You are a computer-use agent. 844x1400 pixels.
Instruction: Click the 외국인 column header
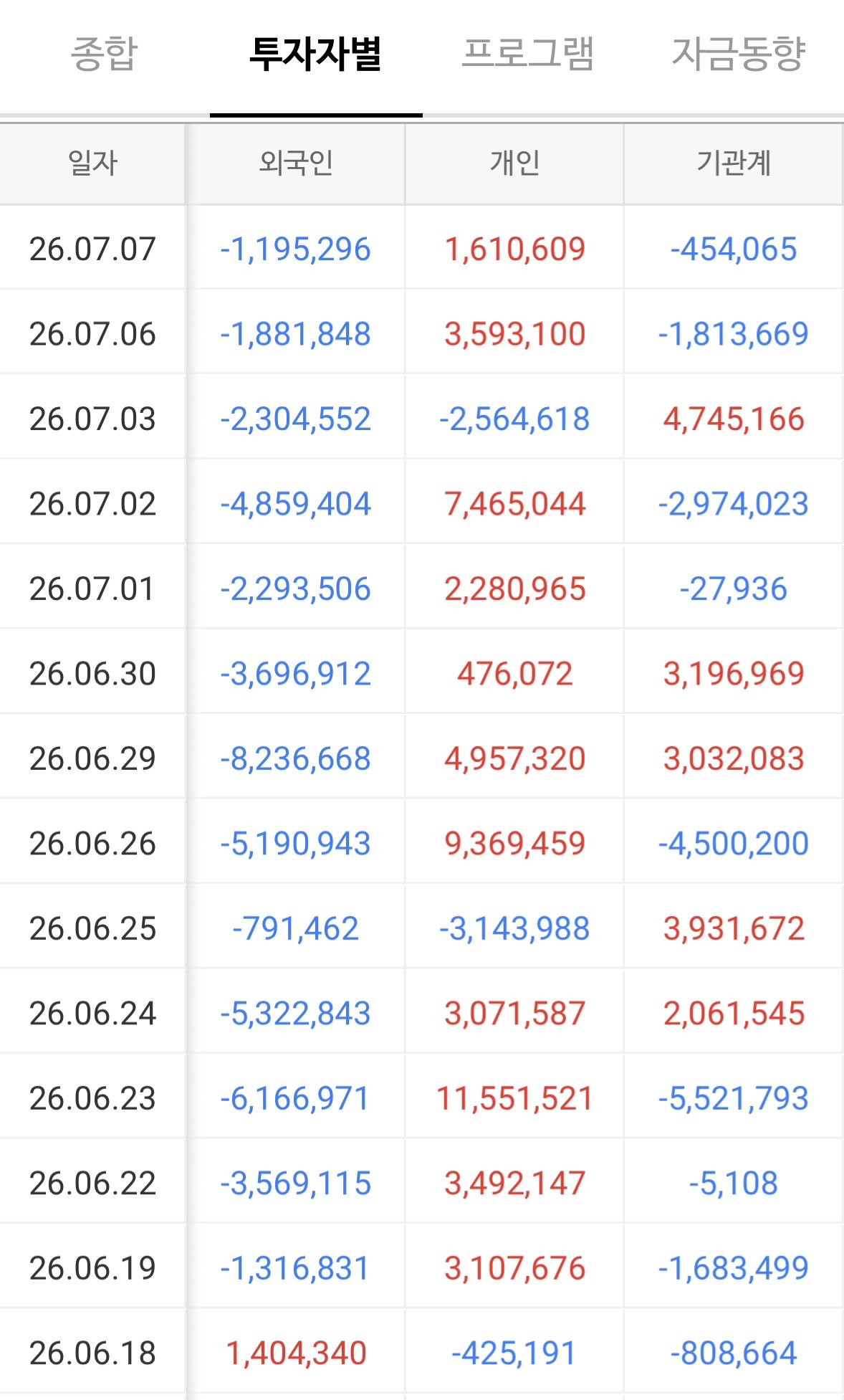point(295,163)
